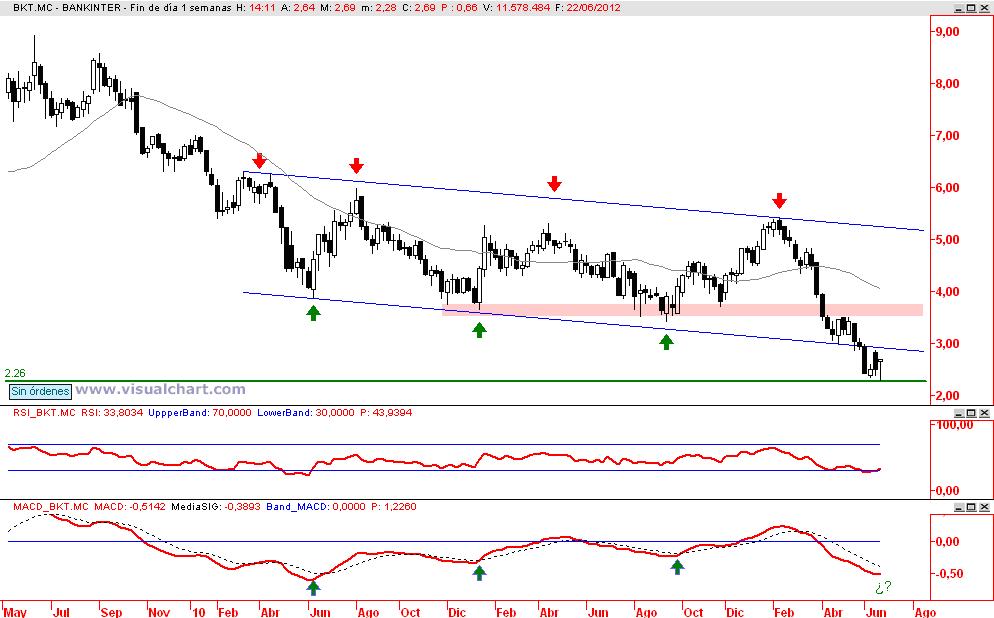994x618 pixels.
Task: Maximize the BKT.MC price chart panel
Action: tap(971, 8)
